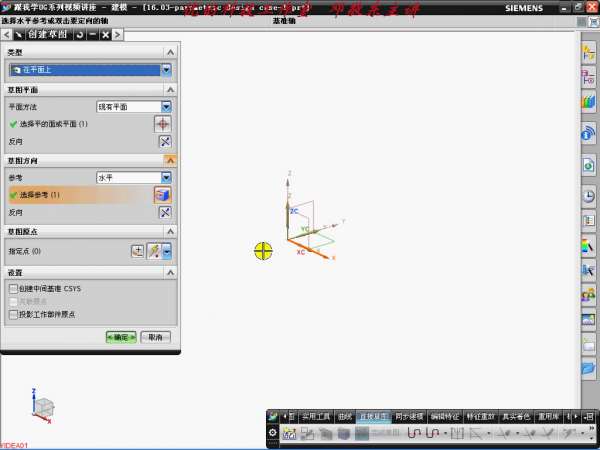This screenshot has width=600, height=450.
Task: Switch to the 曲线 tab
Action: tap(345, 415)
